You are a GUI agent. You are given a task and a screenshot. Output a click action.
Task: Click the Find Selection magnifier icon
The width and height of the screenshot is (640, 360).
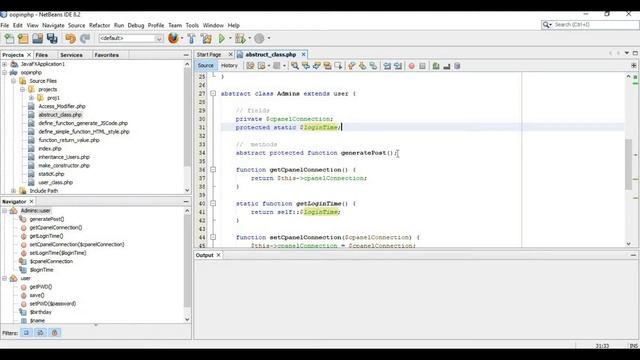click(294, 66)
